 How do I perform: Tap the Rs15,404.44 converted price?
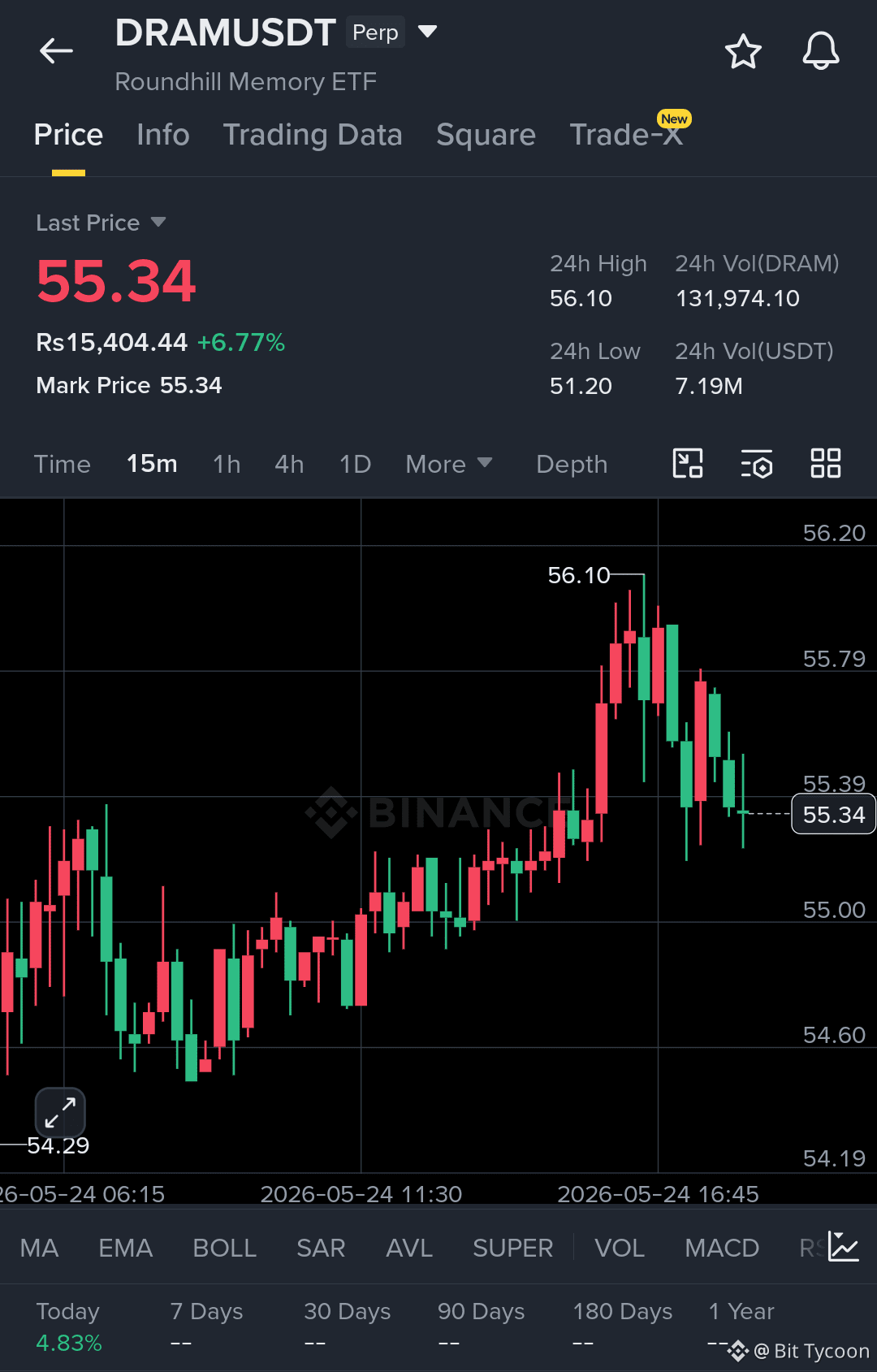pos(111,342)
